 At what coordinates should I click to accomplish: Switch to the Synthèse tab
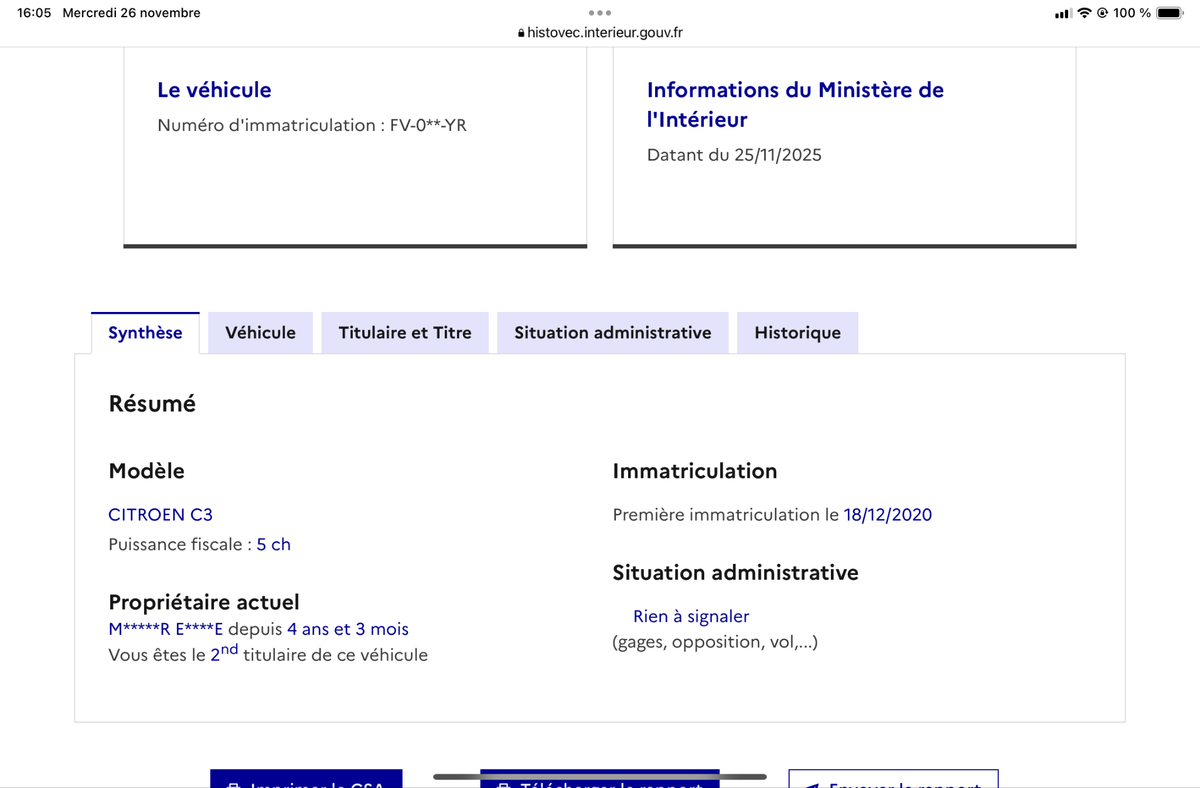(x=145, y=333)
